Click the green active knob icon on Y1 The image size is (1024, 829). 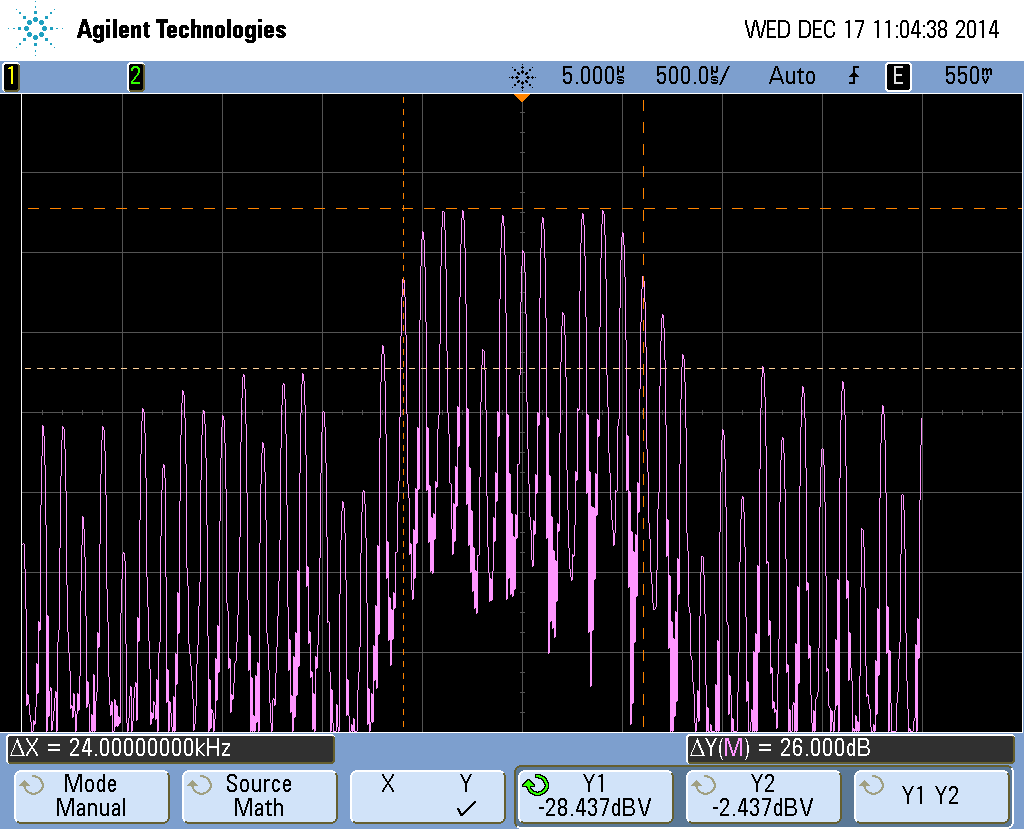[x=535, y=785]
